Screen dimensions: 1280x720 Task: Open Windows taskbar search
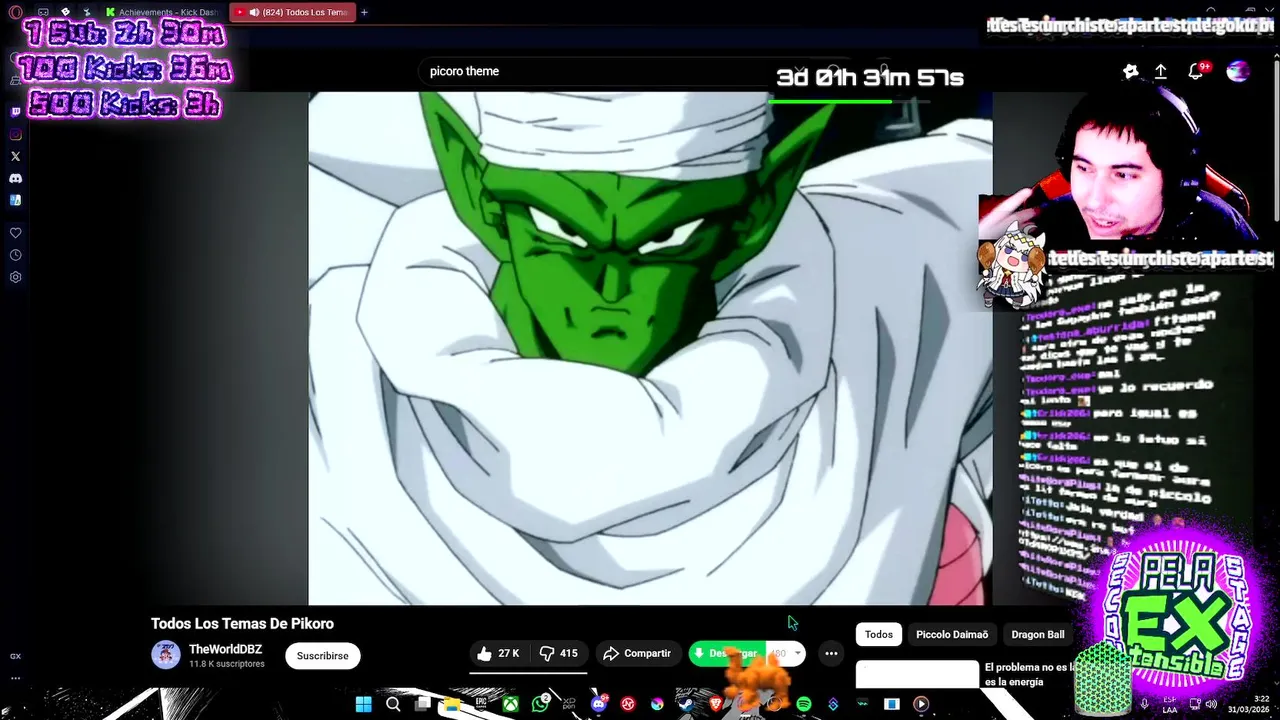click(x=393, y=704)
